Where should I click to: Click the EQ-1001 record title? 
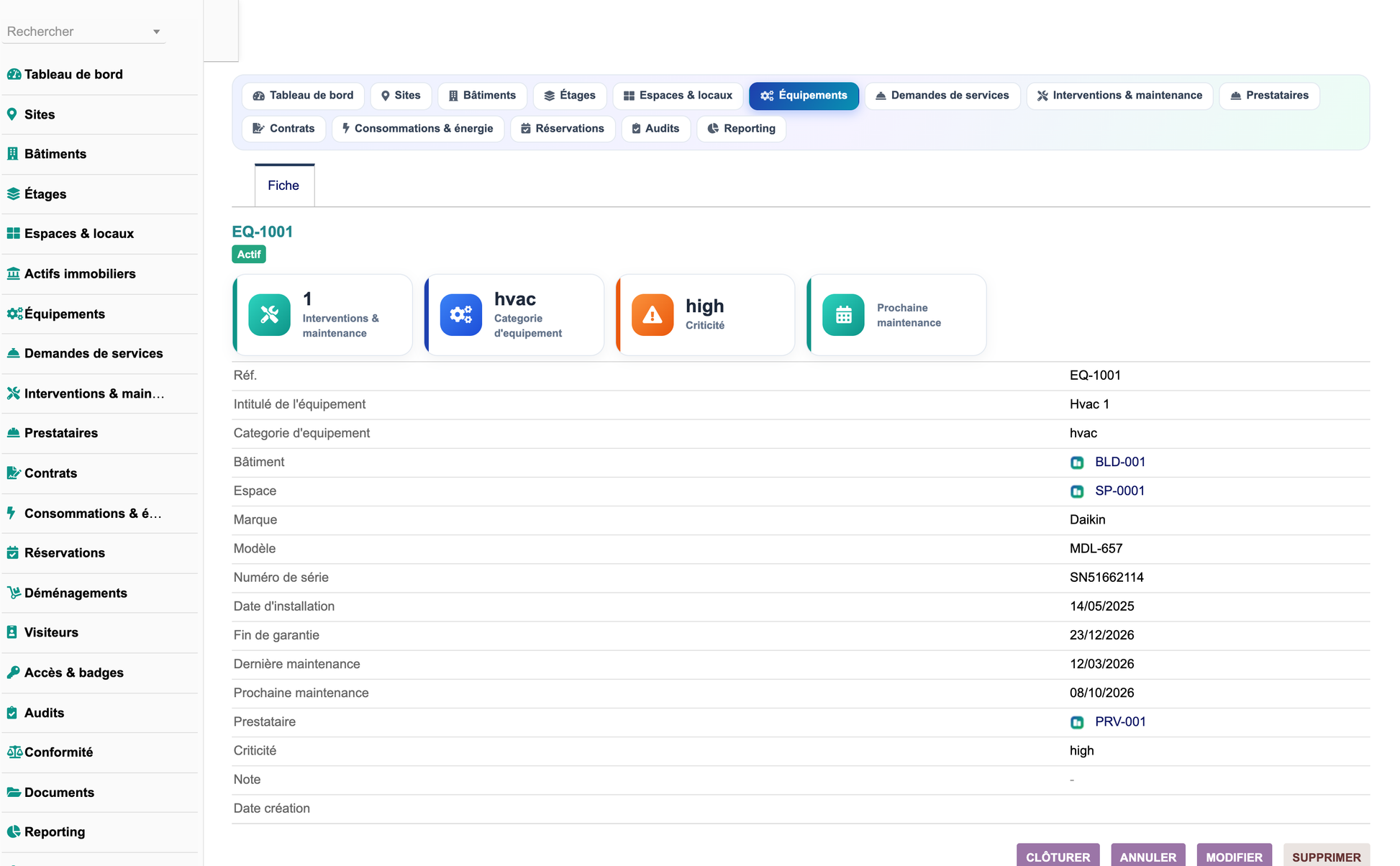click(262, 232)
